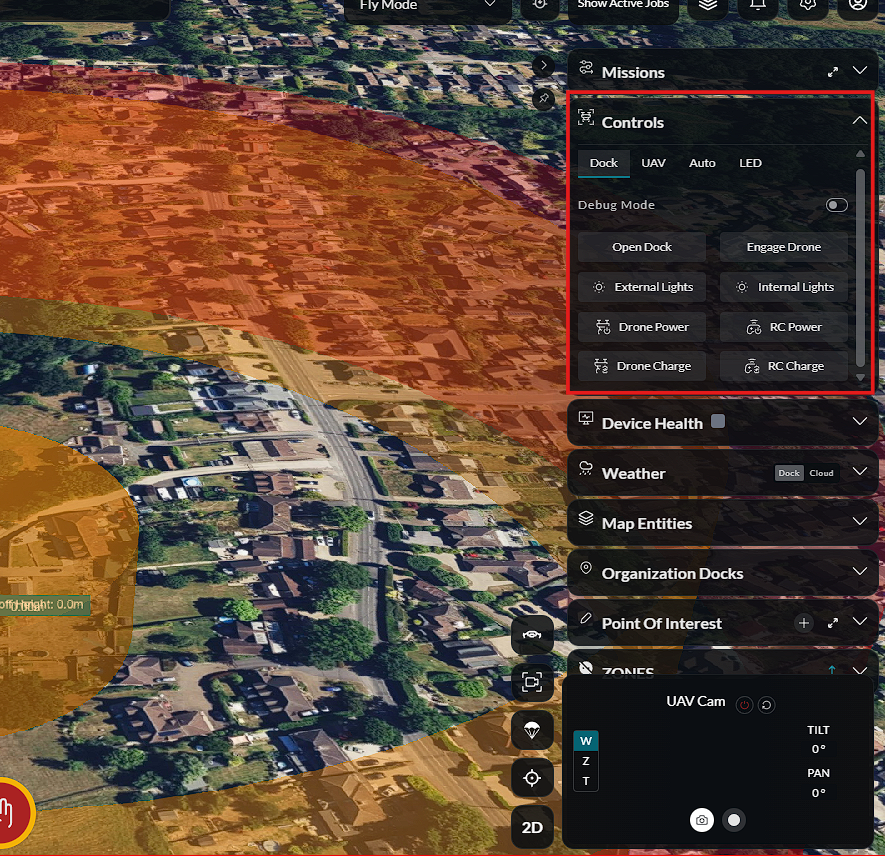The image size is (885, 856).
Task: Switch to the UAV controls tab
Action: coord(653,163)
